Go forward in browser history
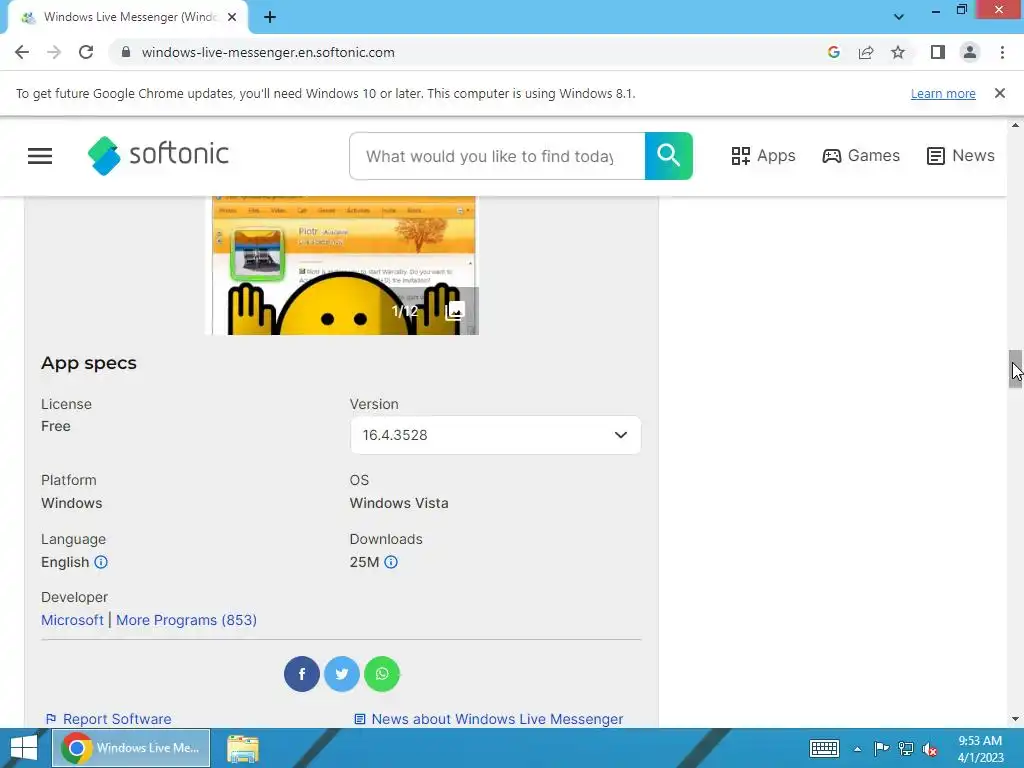This screenshot has width=1024, height=768. [54, 52]
